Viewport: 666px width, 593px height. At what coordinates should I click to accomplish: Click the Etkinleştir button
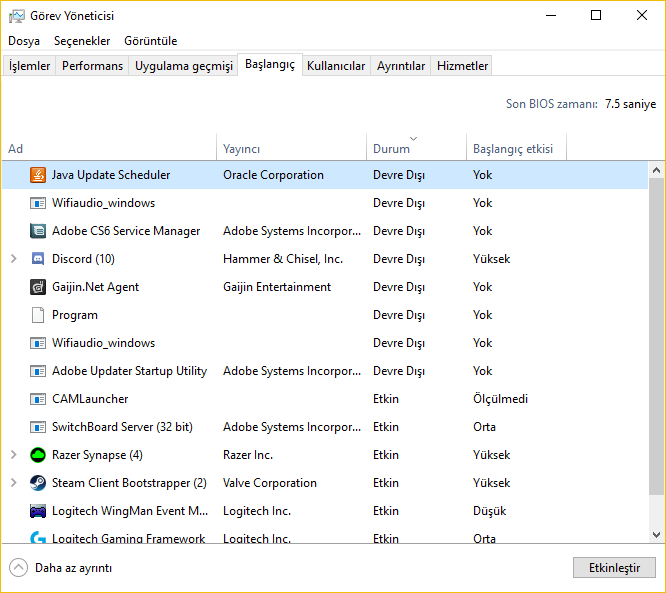(614, 568)
